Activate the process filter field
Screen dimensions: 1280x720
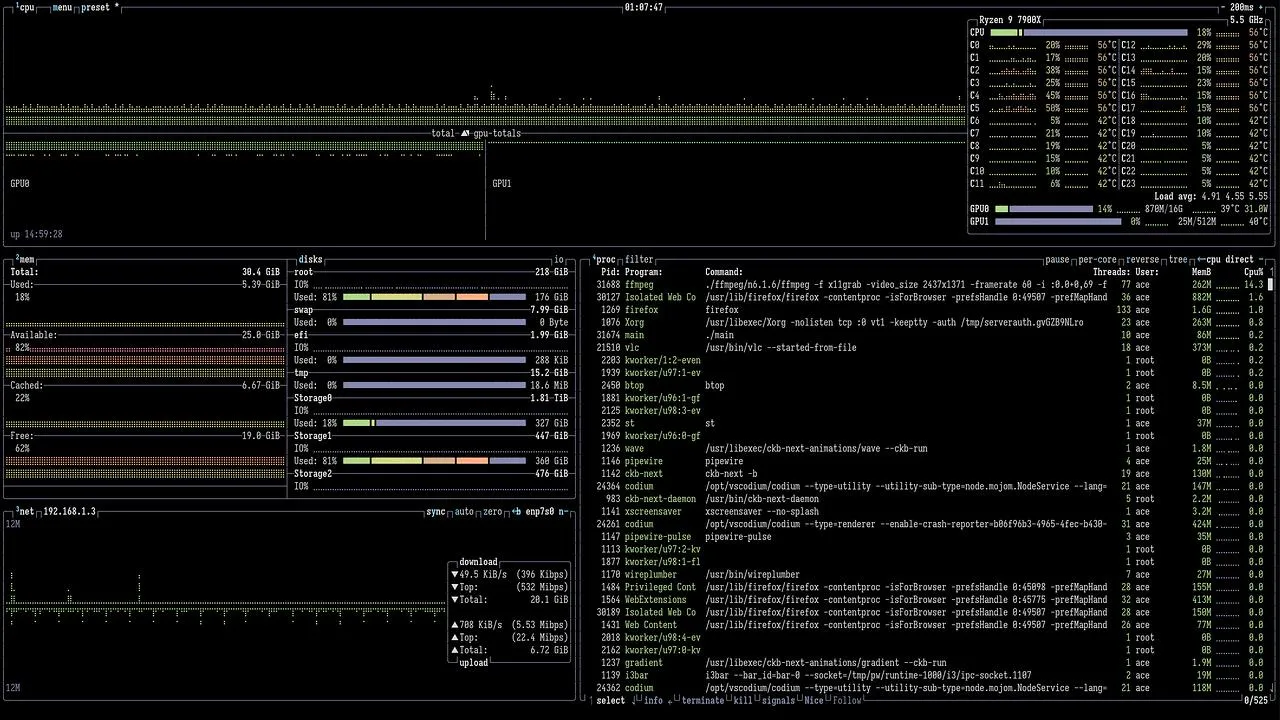click(x=639, y=259)
